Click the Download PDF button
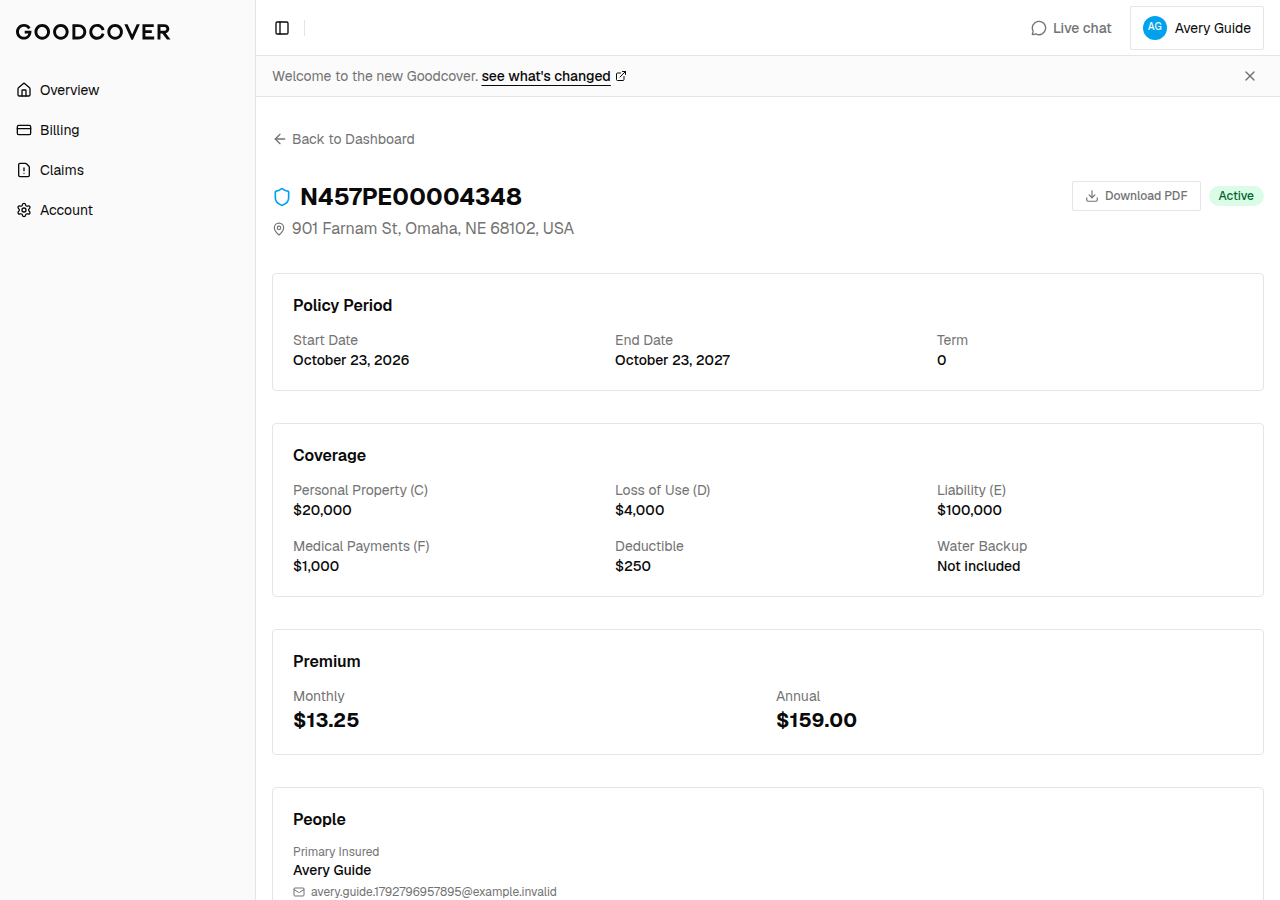This screenshot has height=900, width=1280. pyautogui.click(x=1136, y=196)
